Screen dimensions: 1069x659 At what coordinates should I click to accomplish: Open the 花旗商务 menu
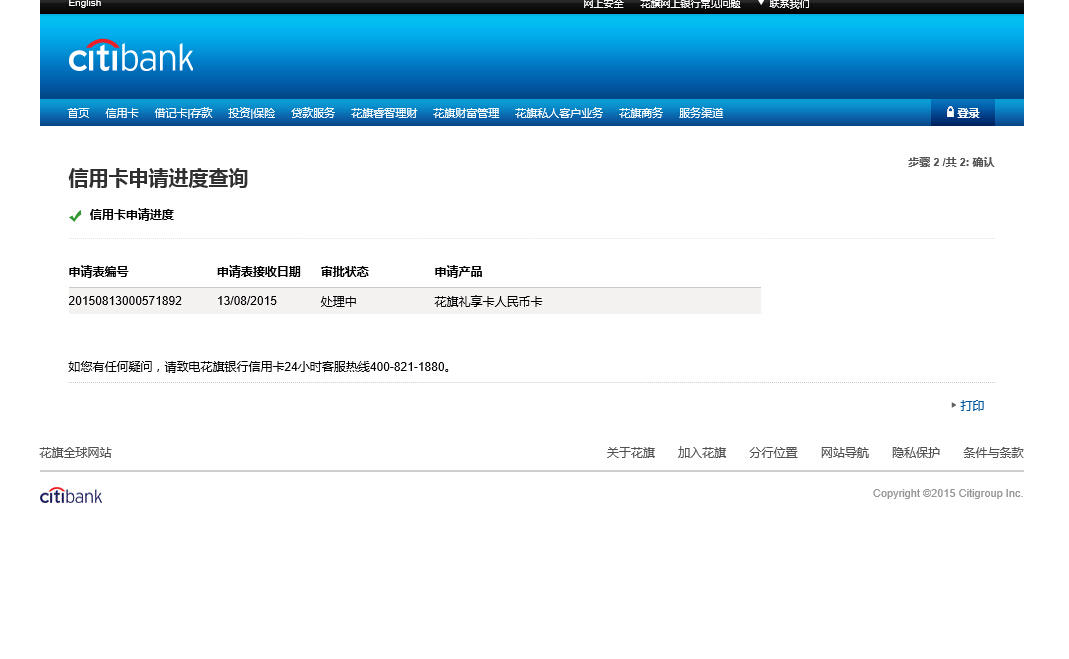point(641,113)
